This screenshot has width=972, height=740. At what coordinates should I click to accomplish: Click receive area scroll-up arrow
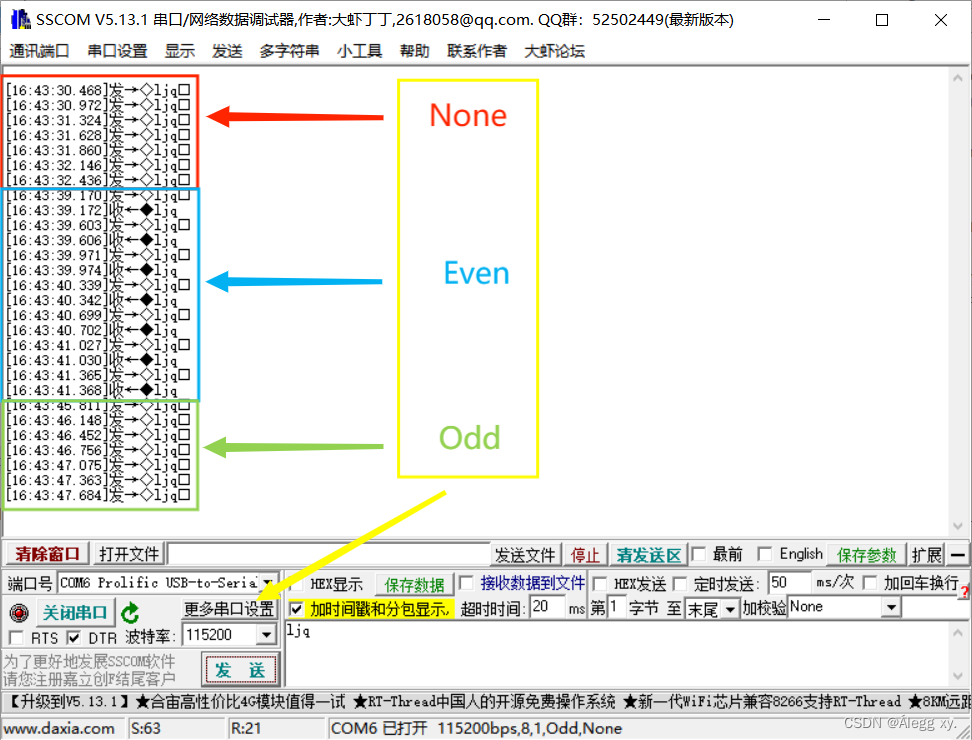click(958, 78)
